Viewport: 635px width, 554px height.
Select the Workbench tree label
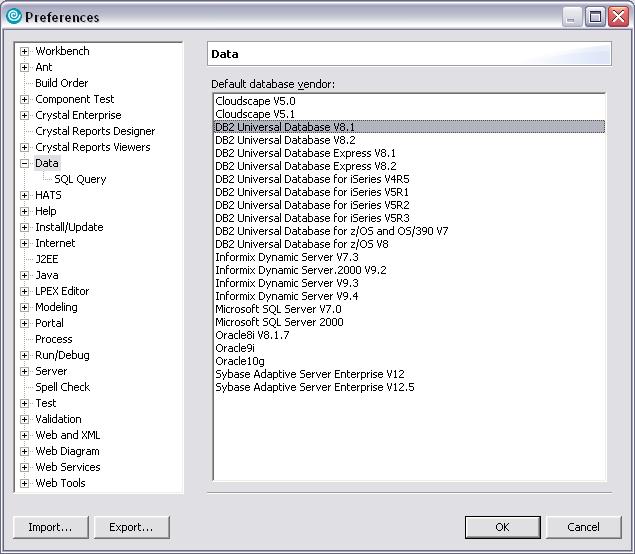click(62, 51)
